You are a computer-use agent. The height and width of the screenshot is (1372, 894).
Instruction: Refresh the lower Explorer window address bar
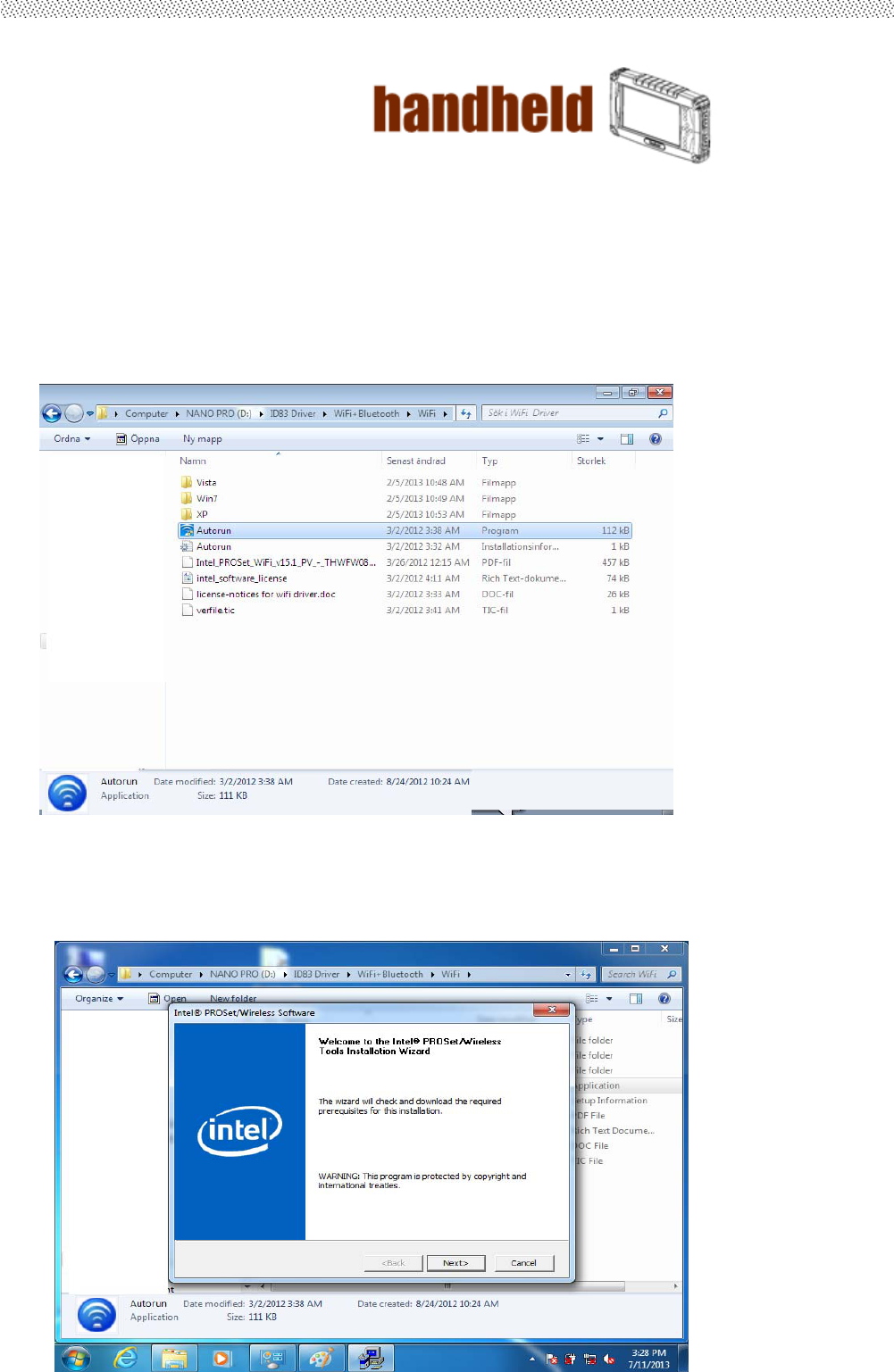(586, 974)
